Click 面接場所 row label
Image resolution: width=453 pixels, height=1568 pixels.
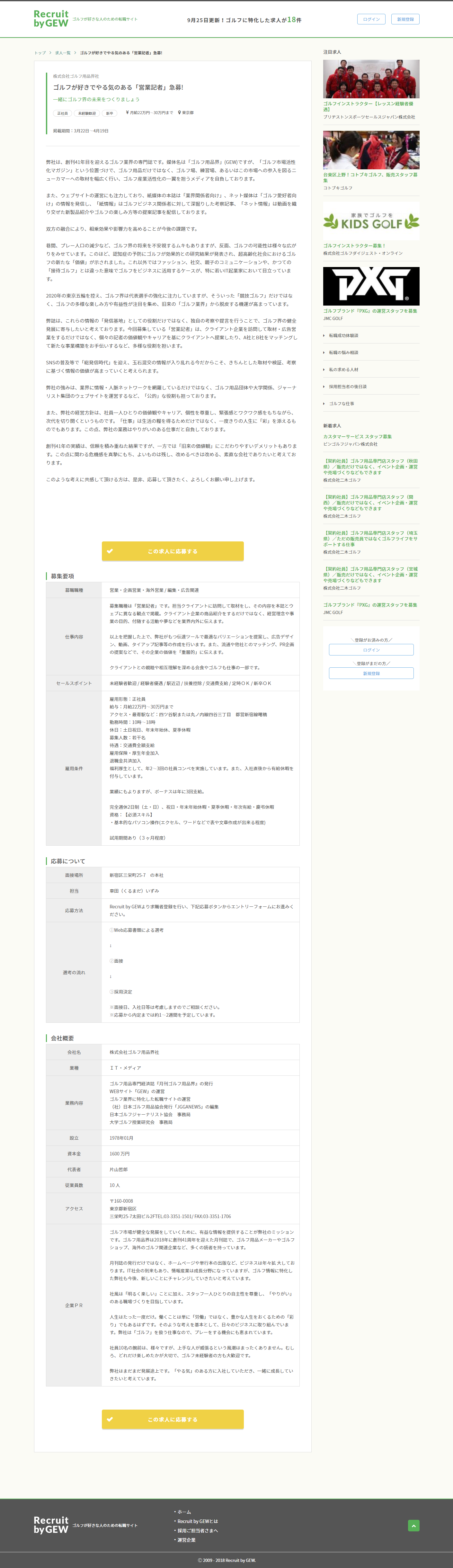pyautogui.click(x=74, y=875)
